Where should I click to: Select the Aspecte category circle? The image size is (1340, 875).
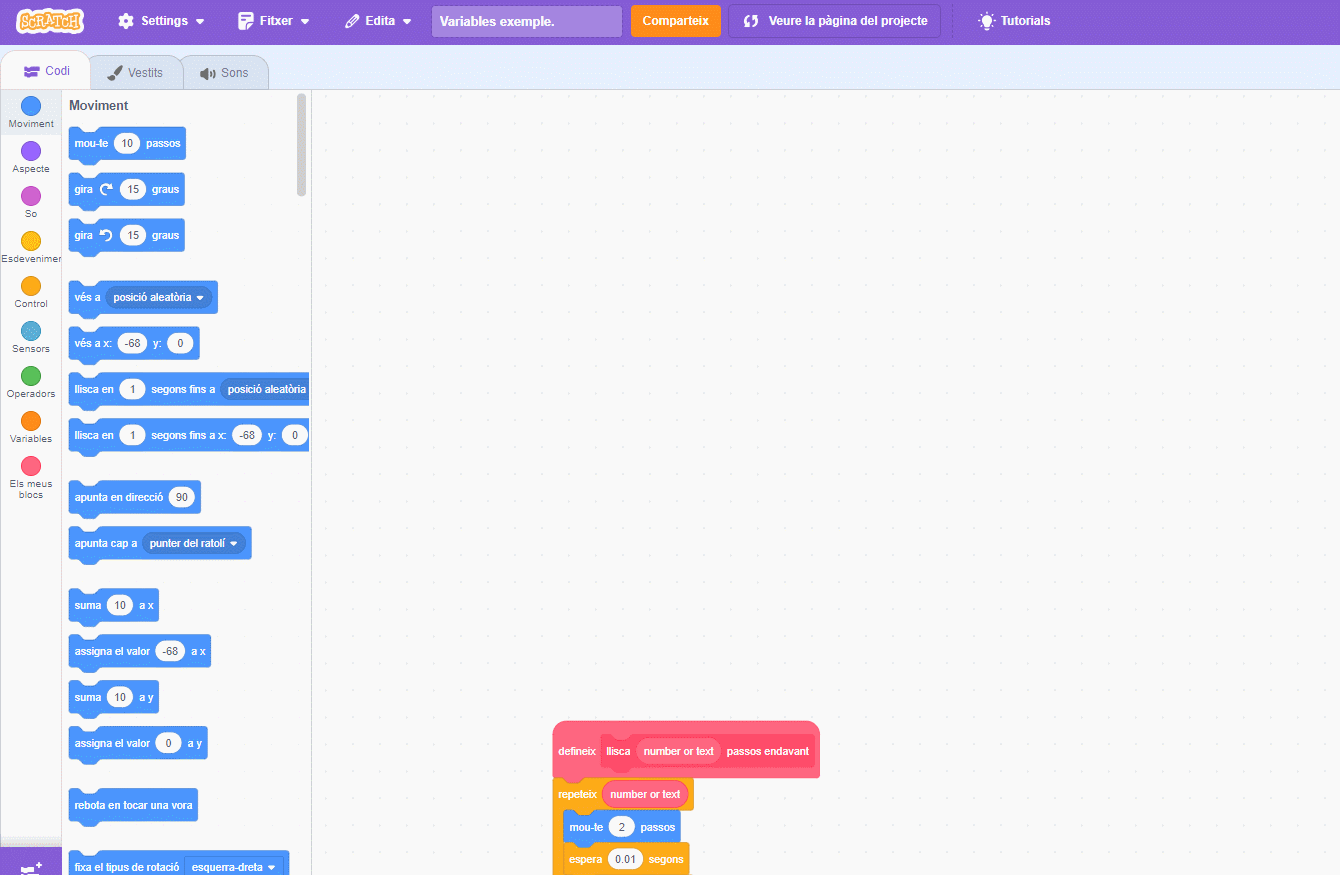[x=31, y=151]
